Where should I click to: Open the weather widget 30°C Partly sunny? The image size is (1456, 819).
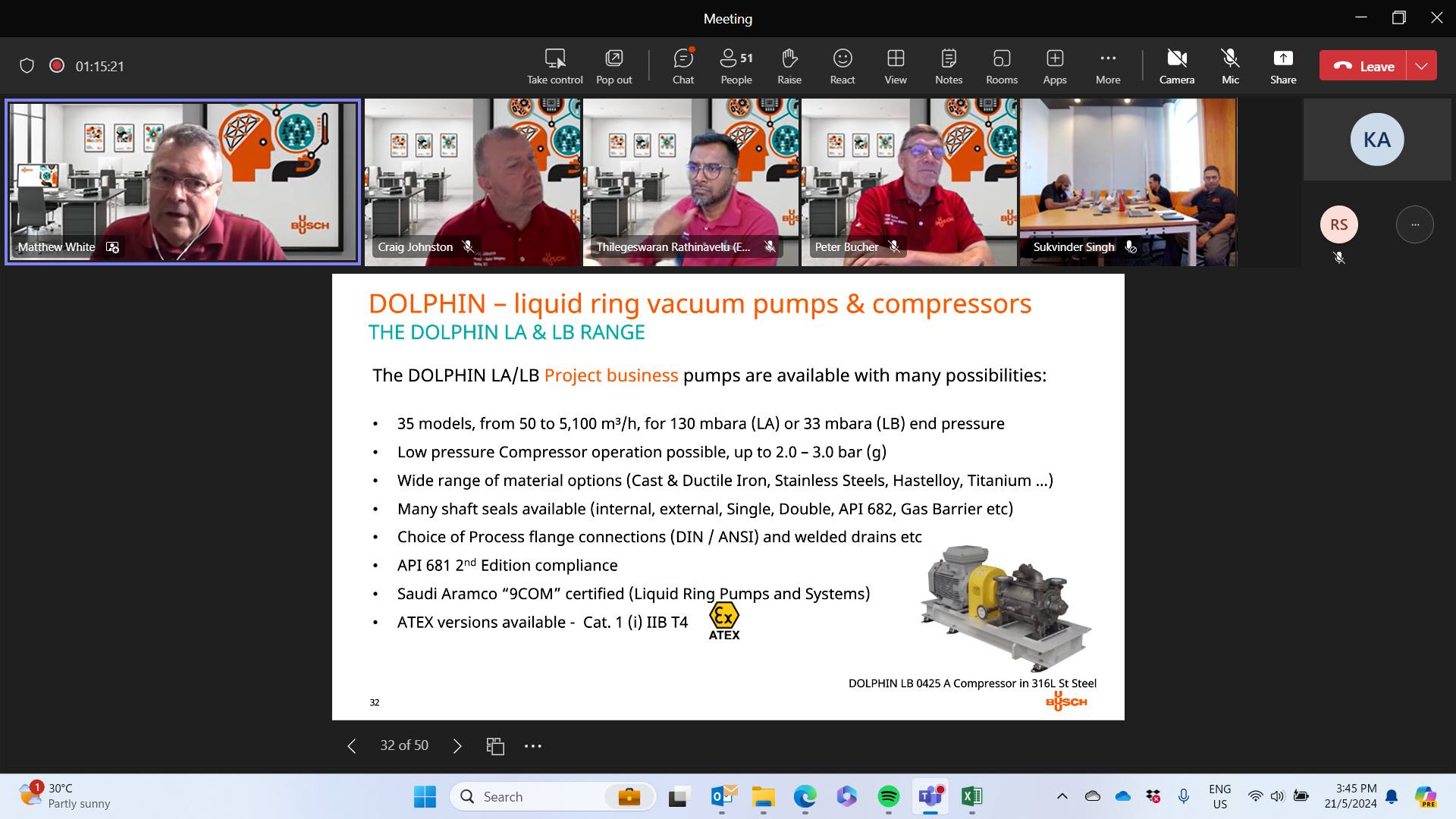pyautogui.click(x=65, y=796)
